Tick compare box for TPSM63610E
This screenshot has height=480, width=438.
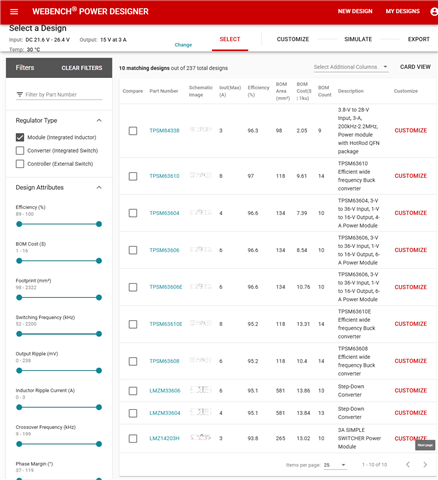point(133,324)
